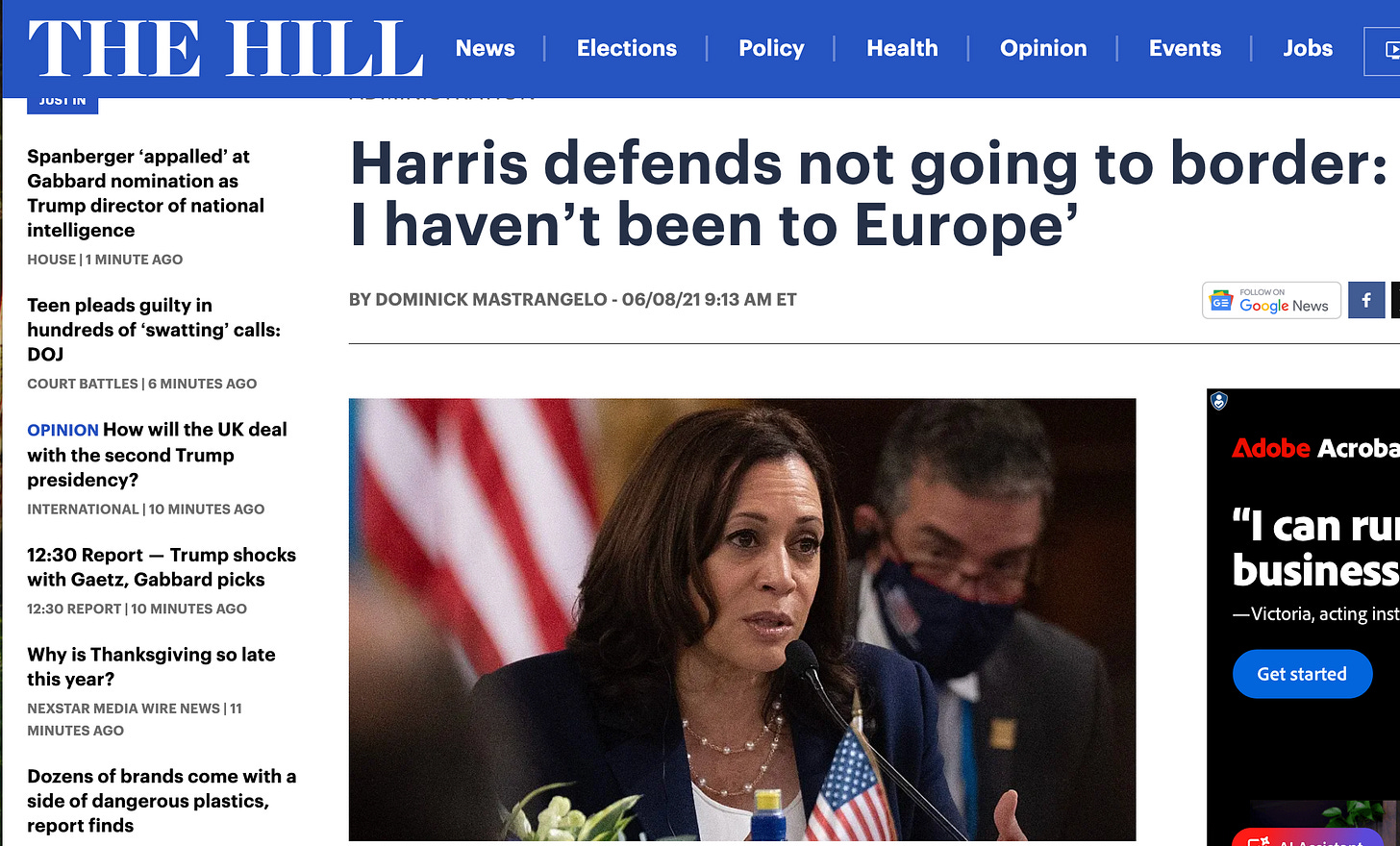The image size is (1400, 846).
Task: Click the Harris article main photo
Action: tap(742, 620)
